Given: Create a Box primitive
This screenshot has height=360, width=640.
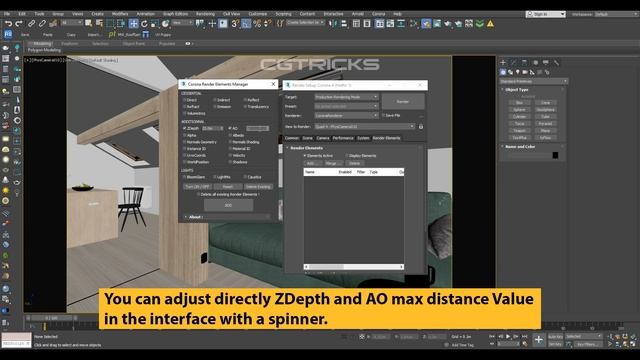Looking at the screenshot, I should tap(519, 103).
